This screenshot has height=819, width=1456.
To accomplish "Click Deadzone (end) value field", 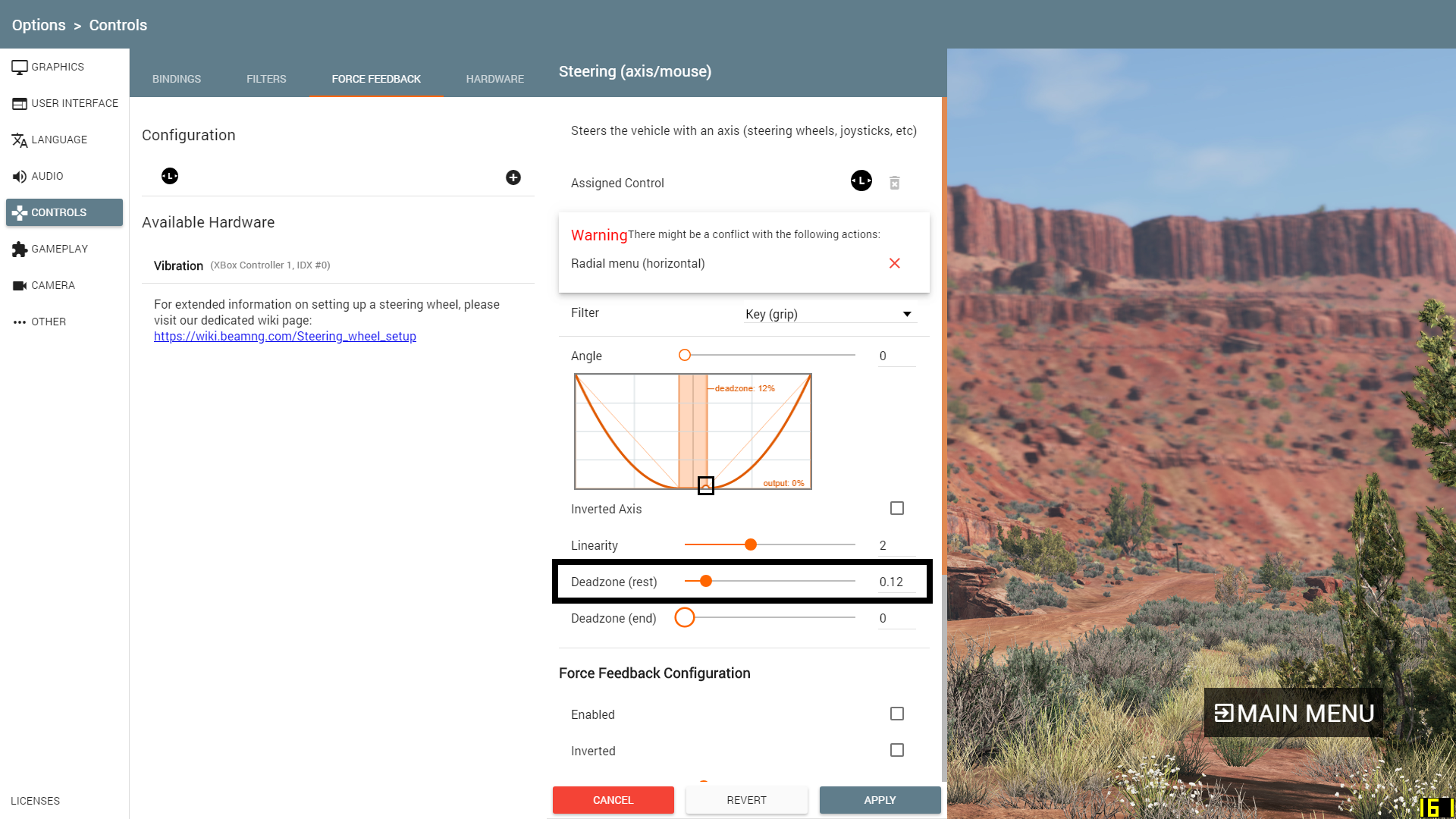I will click(897, 618).
